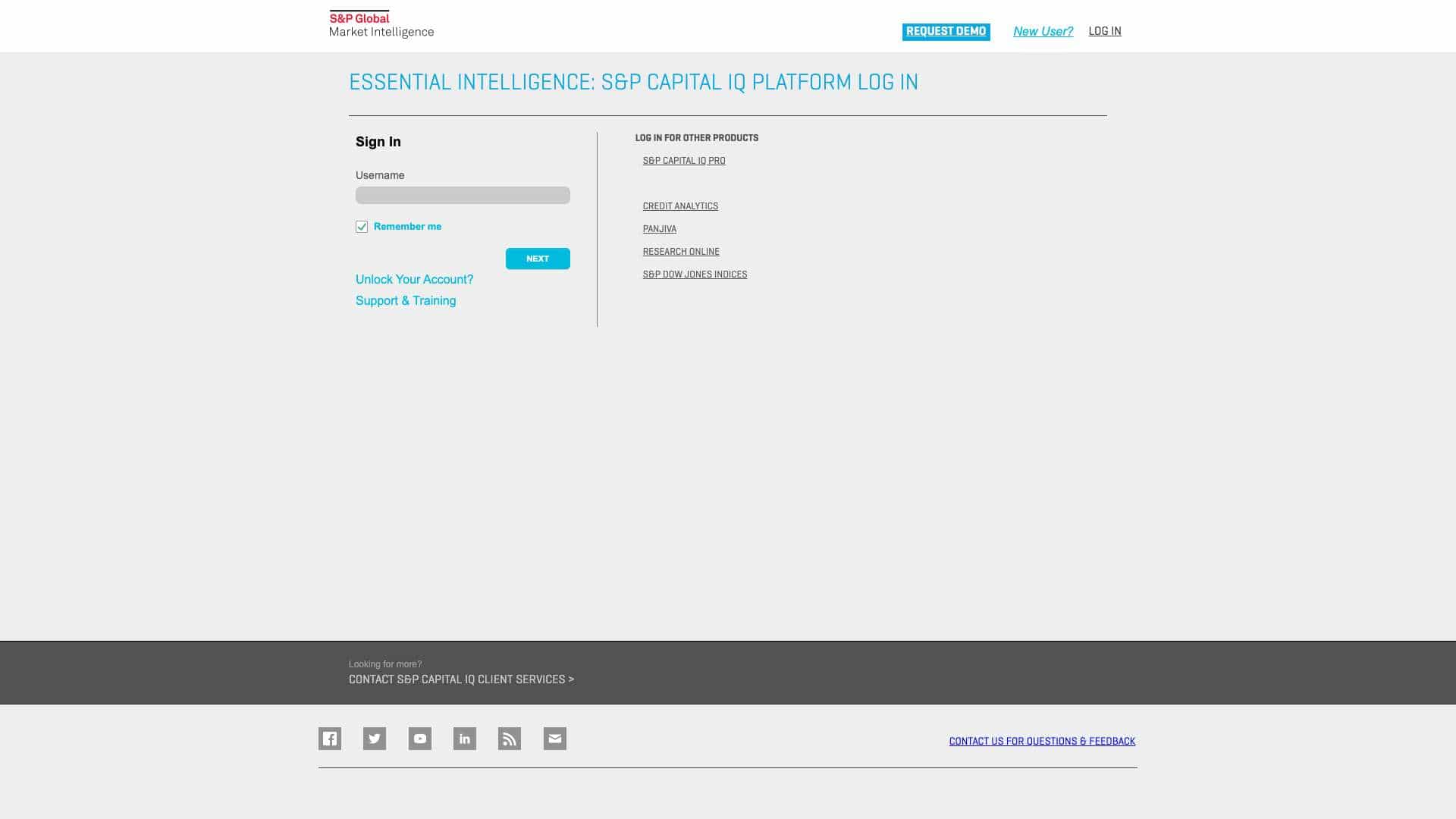The height and width of the screenshot is (819, 1456).
Task: Open the RSS feed icon
Action: [x=510, y=739]
